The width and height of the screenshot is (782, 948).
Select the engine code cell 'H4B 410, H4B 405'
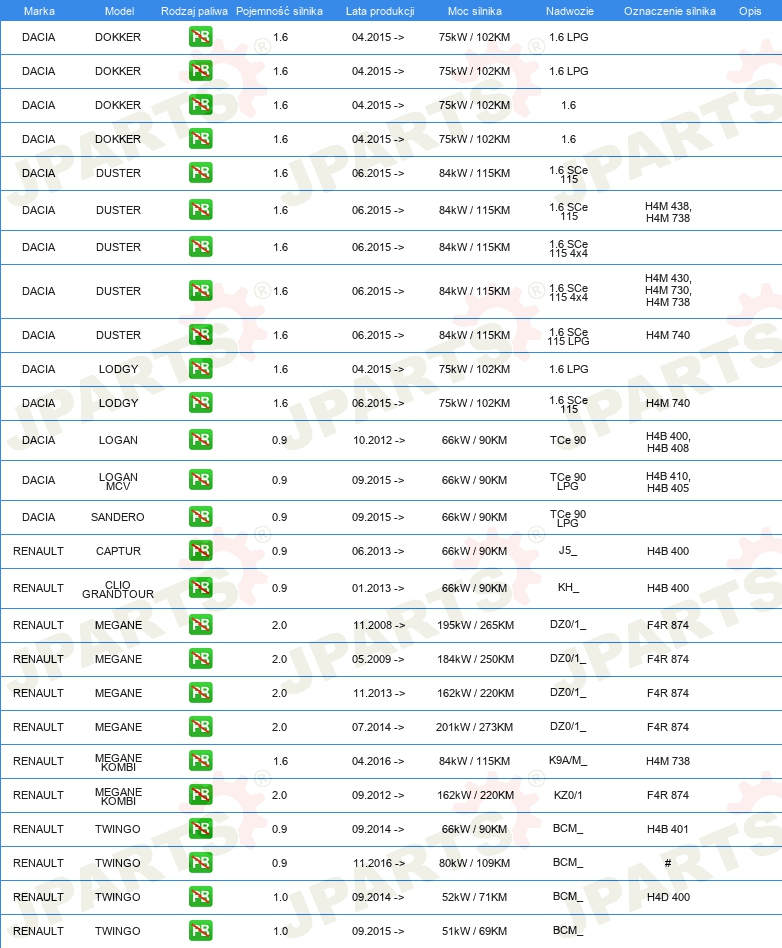pyautogui.click(x=668, y=482)
